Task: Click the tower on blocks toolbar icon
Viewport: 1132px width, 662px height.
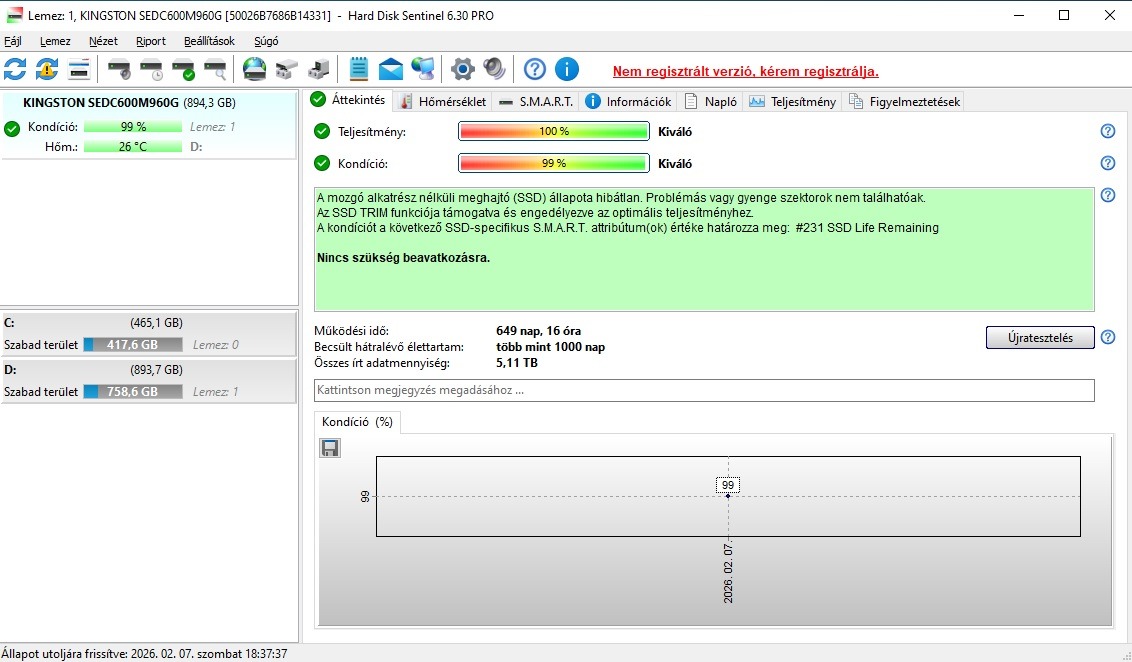Action: coord(318,69)
